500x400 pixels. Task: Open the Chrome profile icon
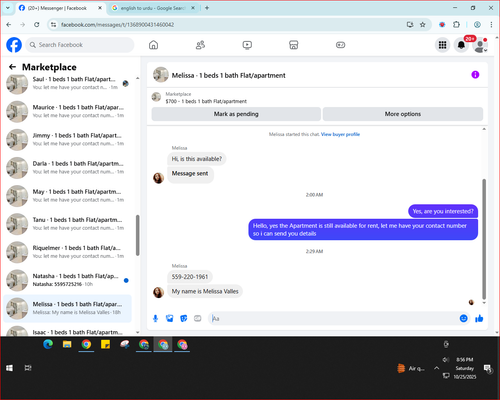(477, 25)
